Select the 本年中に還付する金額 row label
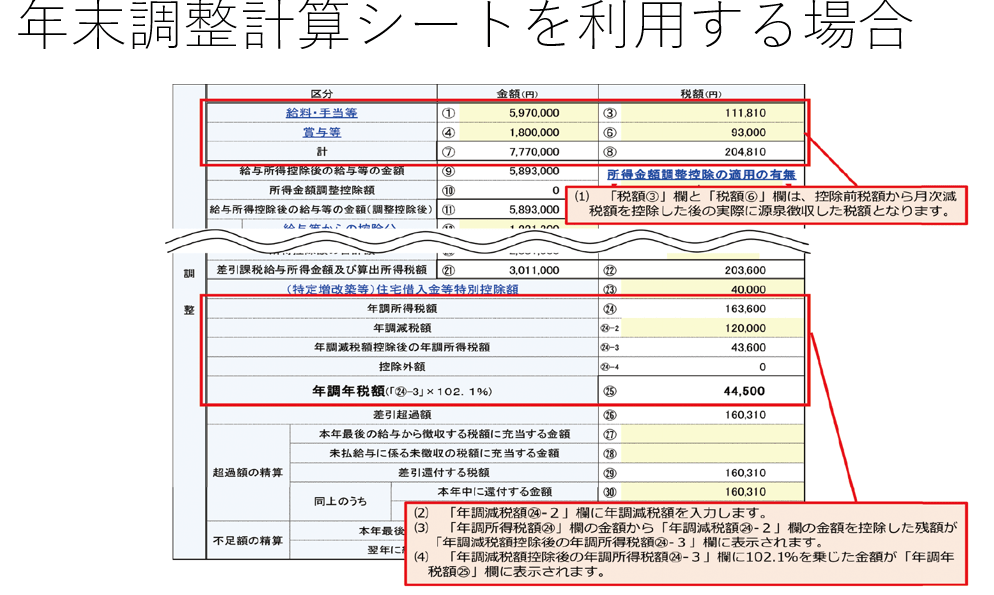The height and width of the screenshot is (595, 994). point(494,492)
